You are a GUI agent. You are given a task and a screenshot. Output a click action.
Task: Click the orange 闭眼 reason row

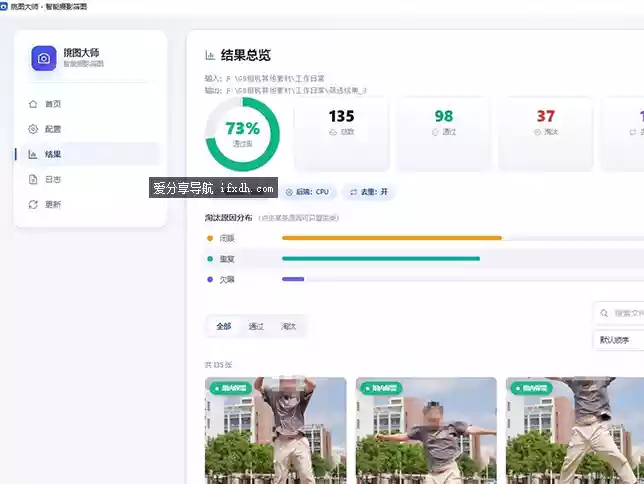[x=424, y=238]
